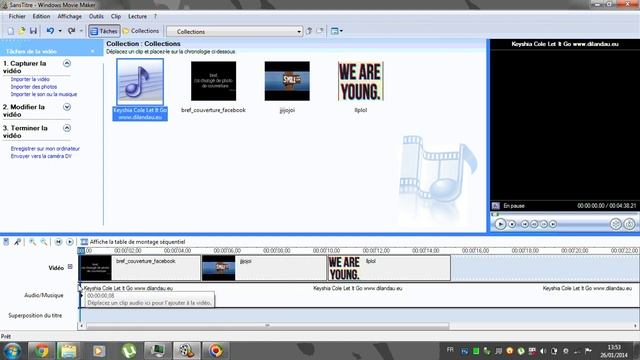Click the Importer la vidéo link

pos(30,80)
